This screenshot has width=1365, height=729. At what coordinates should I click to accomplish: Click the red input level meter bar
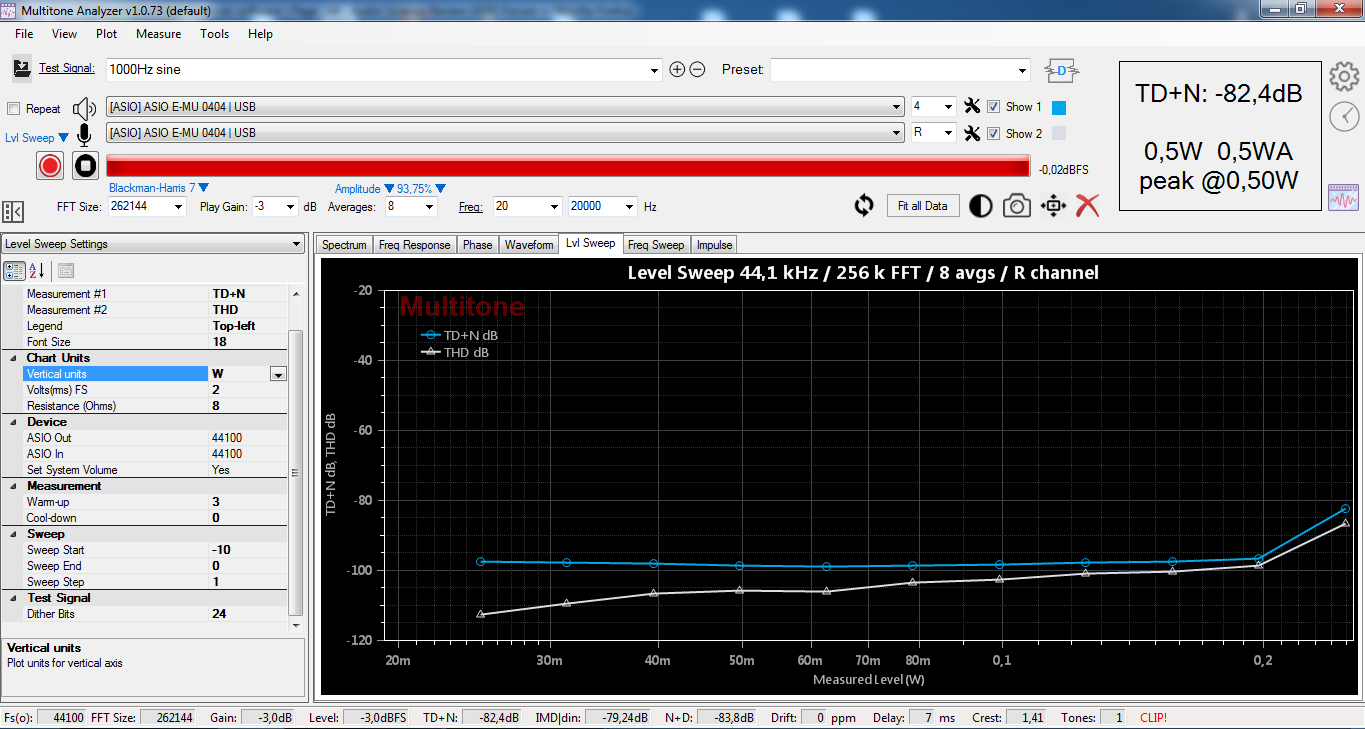pyautogui.click(x=568, y=166)
